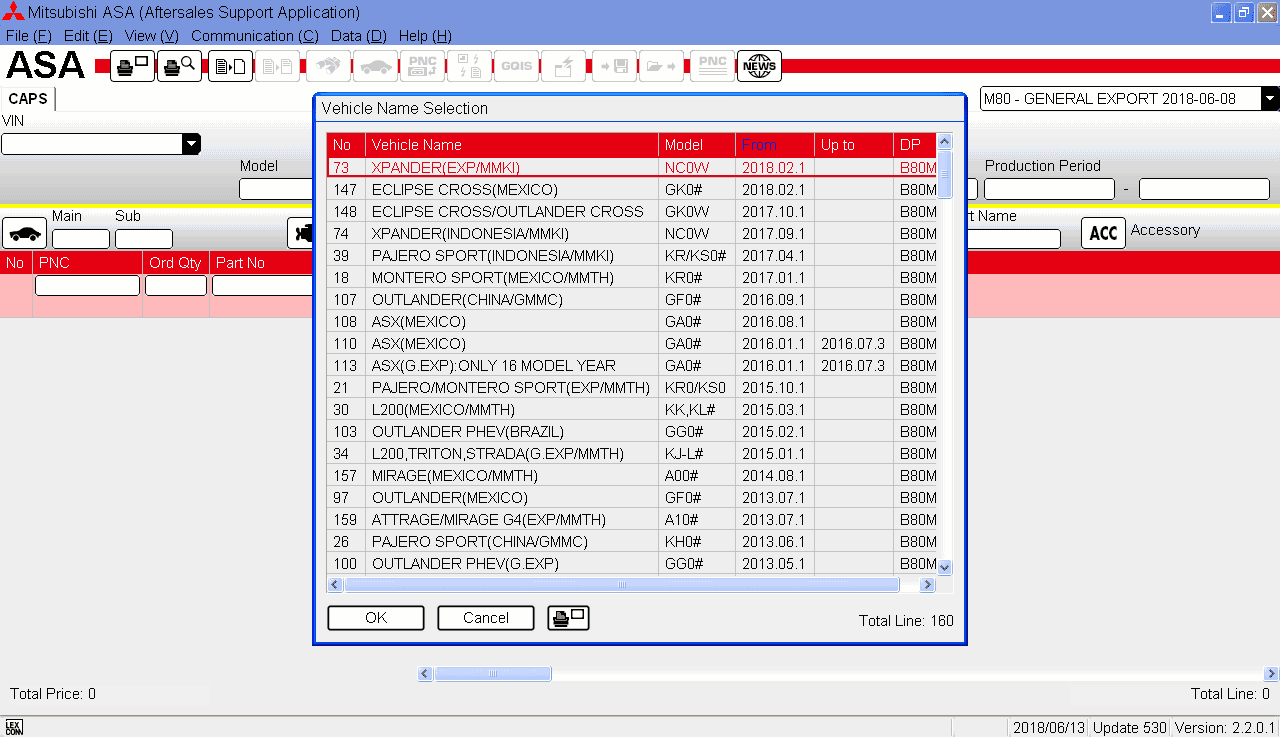Click the open-folder export toolbar icon
The image size is (1280, 737).
pos(661,66)
